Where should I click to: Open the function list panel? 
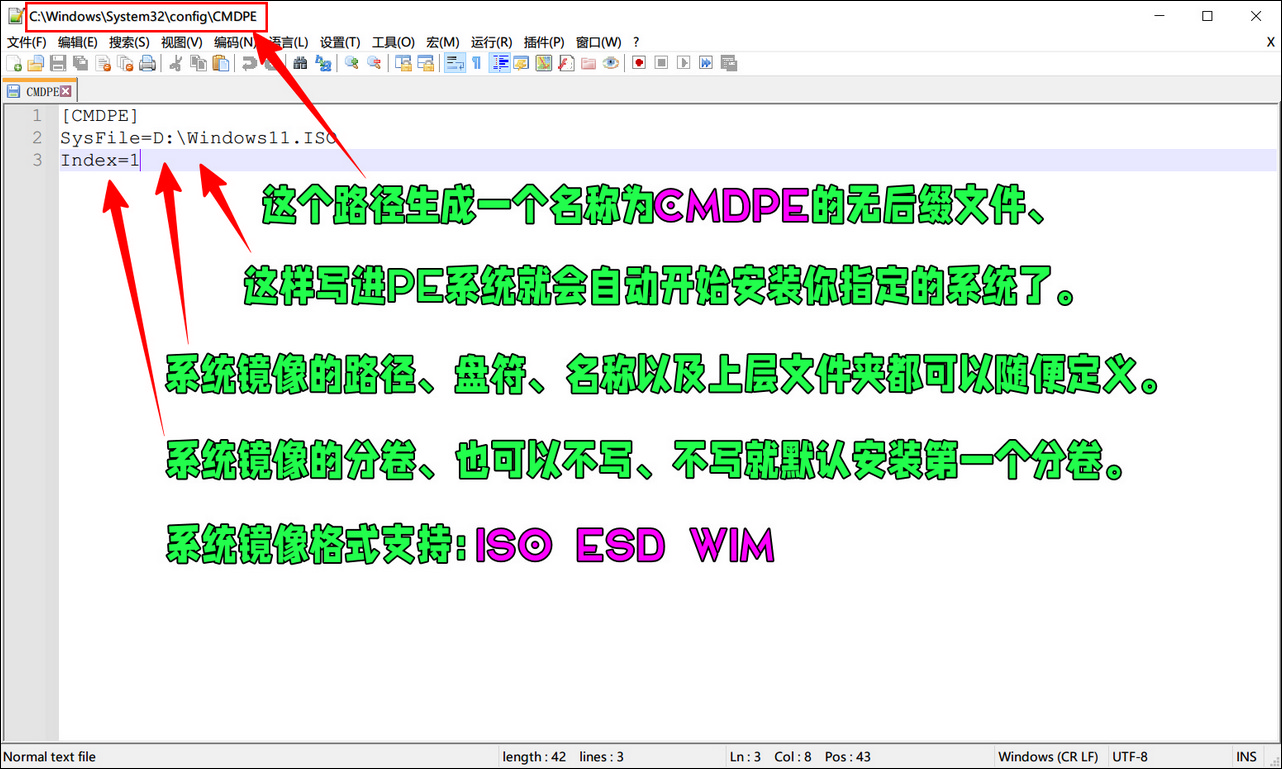coord(566,63)
